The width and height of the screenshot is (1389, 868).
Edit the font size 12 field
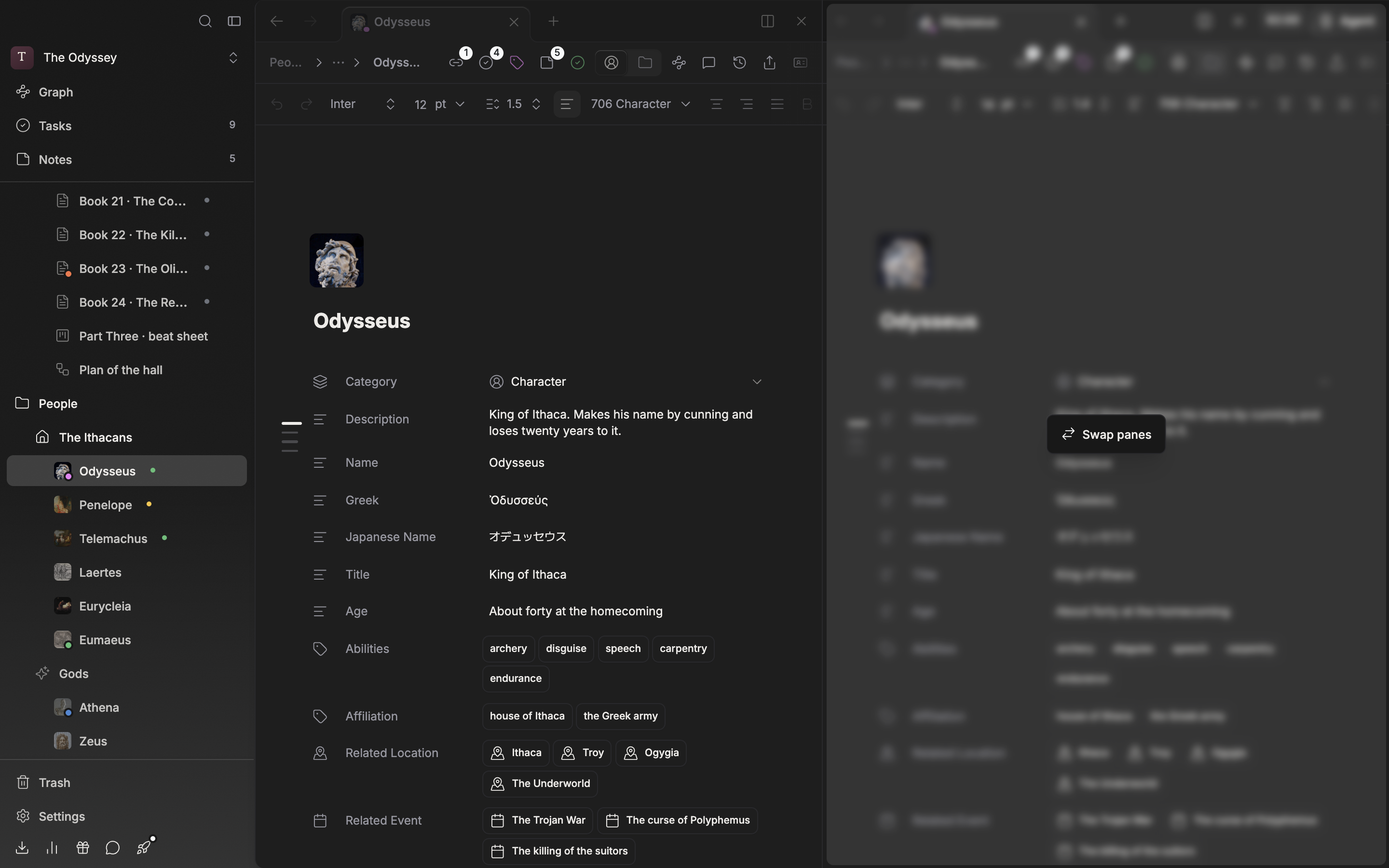point(421,104)
